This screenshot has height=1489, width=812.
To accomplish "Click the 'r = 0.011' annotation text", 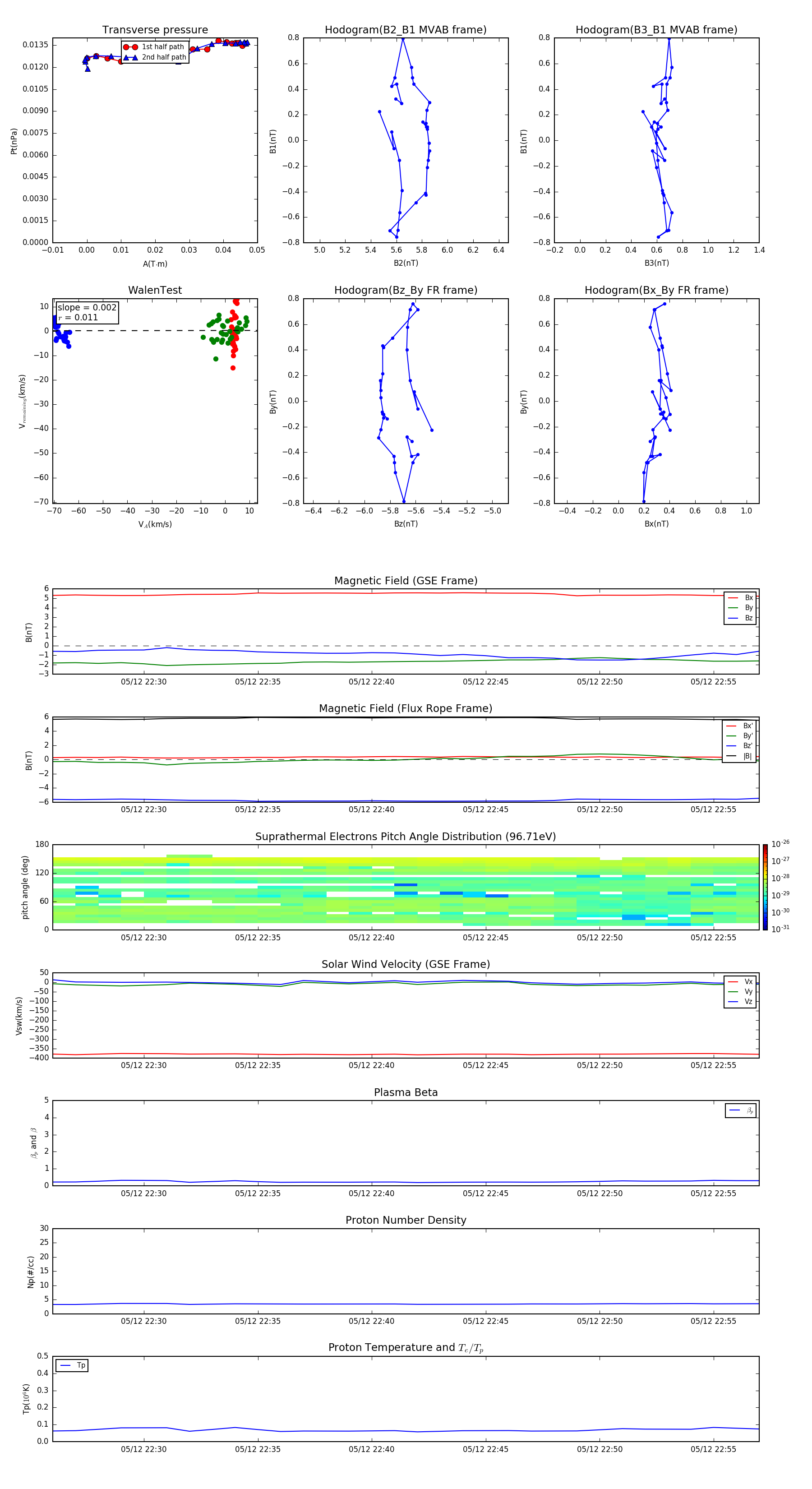I will tap(78, 317).
